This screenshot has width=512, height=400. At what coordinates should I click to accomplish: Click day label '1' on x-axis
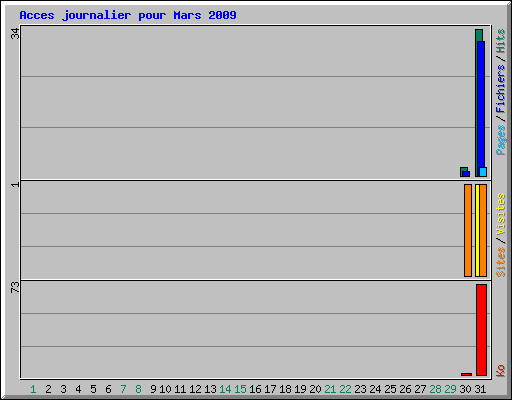click(33, 389)
